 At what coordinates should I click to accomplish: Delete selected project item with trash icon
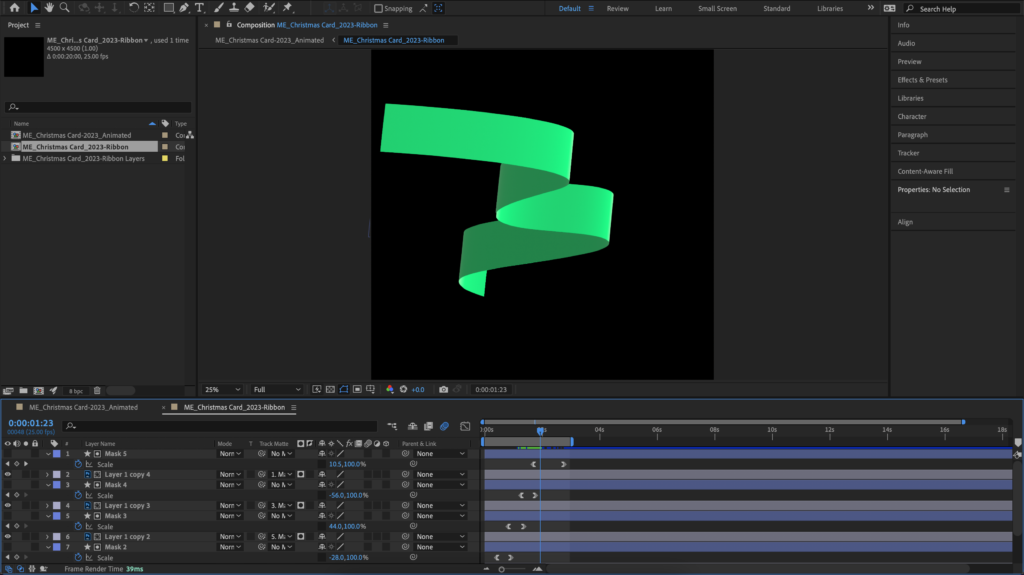pyautogui.click(x=97, y=391)
